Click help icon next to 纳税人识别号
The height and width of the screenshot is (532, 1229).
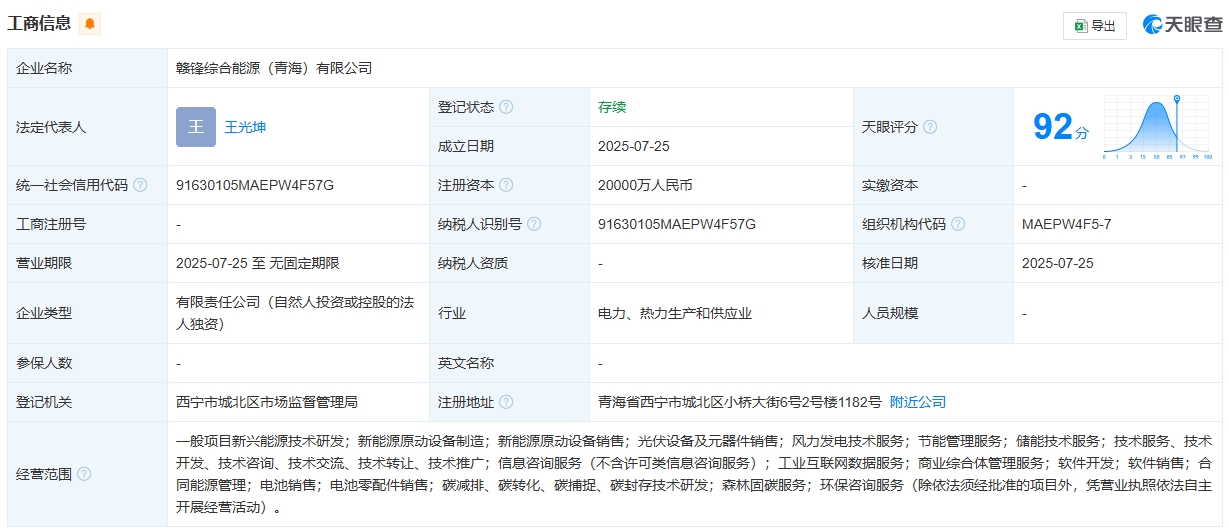534,224
